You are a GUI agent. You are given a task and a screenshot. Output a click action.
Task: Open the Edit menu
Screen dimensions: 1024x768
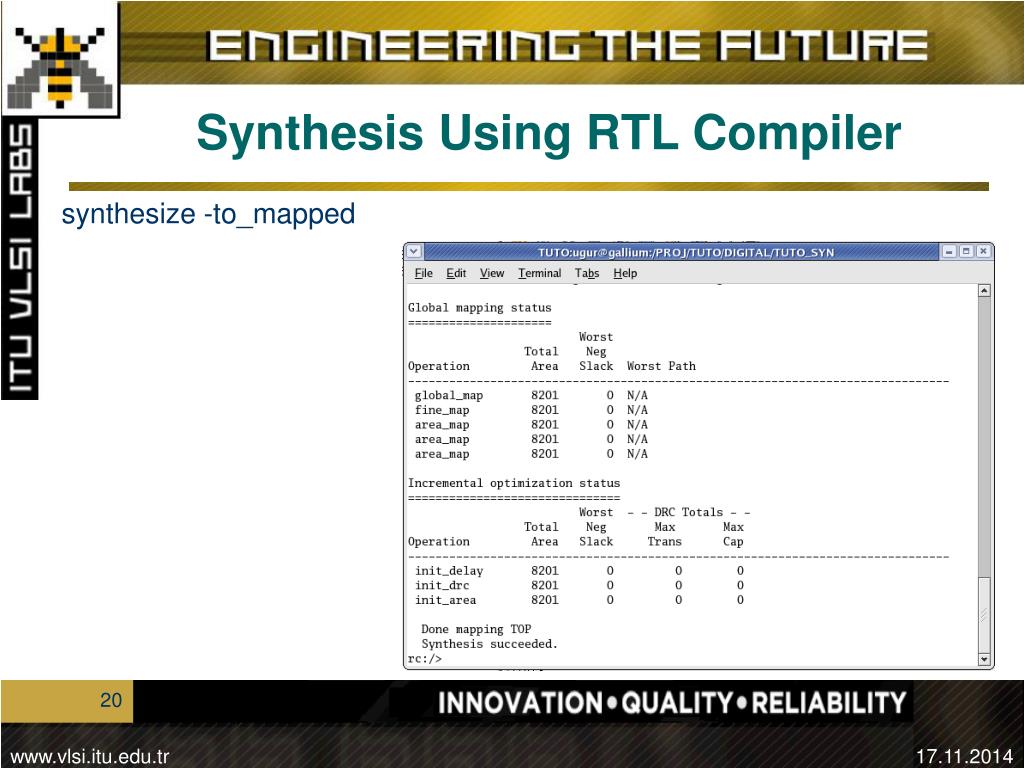click(x=456, y=273)
